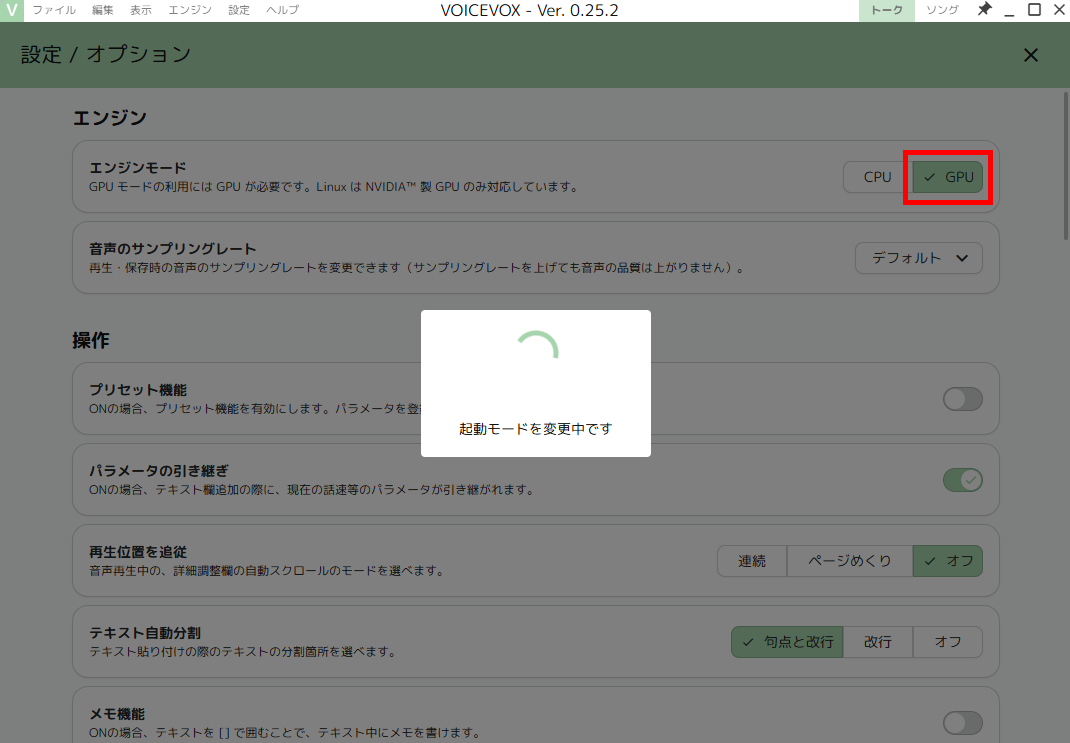
Task: Click the エンジンモード label
Action: point(138,168)
